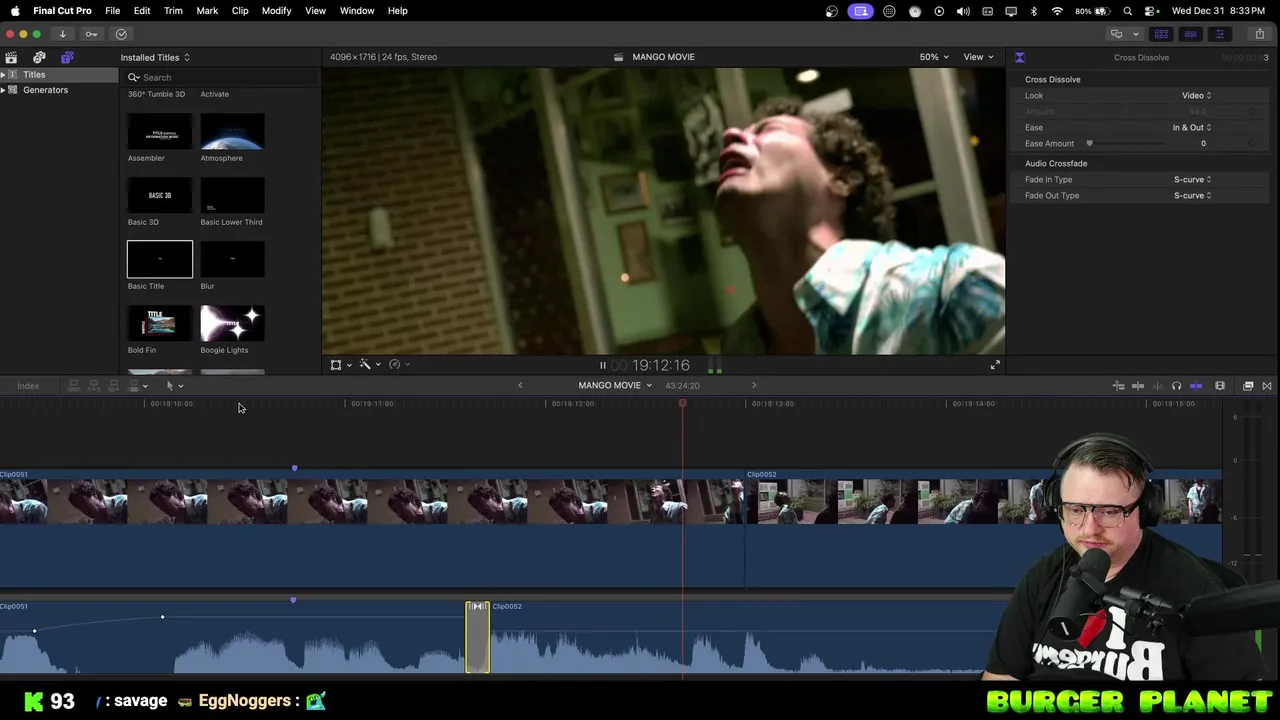
Task: Select the Cross Dissolve transition on timeline
Action: (x=478, y=637)
